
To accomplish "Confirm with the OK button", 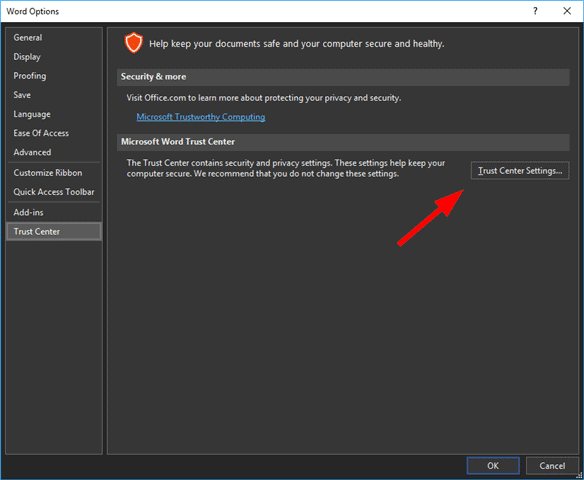I will 493,465.
